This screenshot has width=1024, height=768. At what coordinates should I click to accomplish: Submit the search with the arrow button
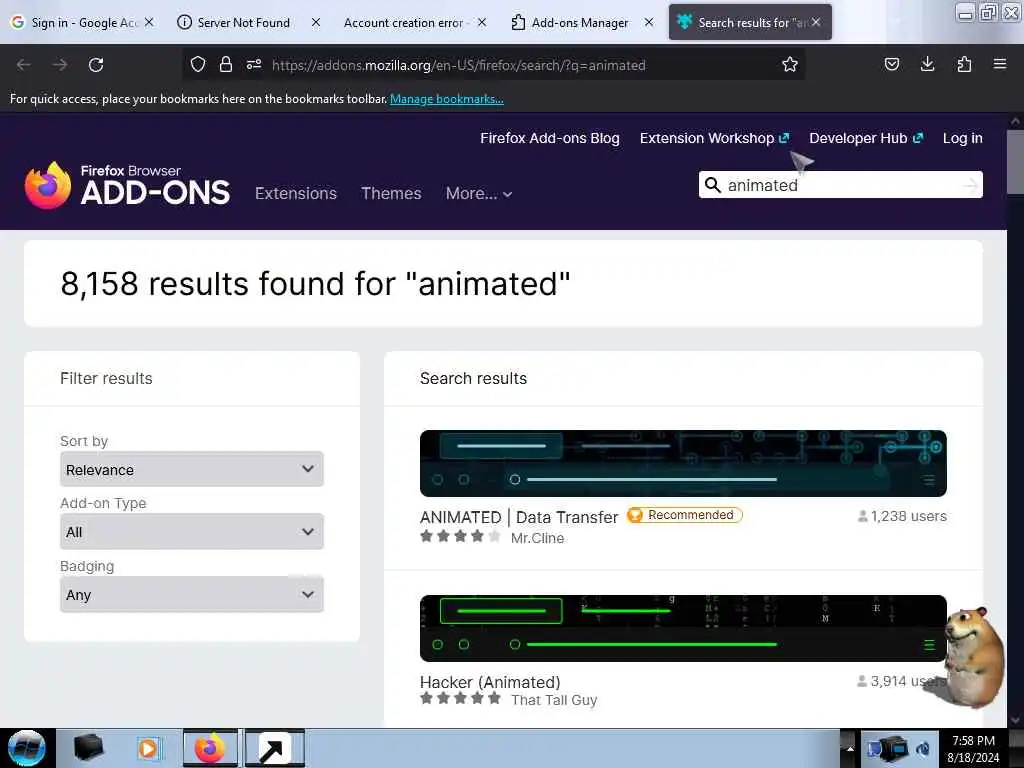970,185
